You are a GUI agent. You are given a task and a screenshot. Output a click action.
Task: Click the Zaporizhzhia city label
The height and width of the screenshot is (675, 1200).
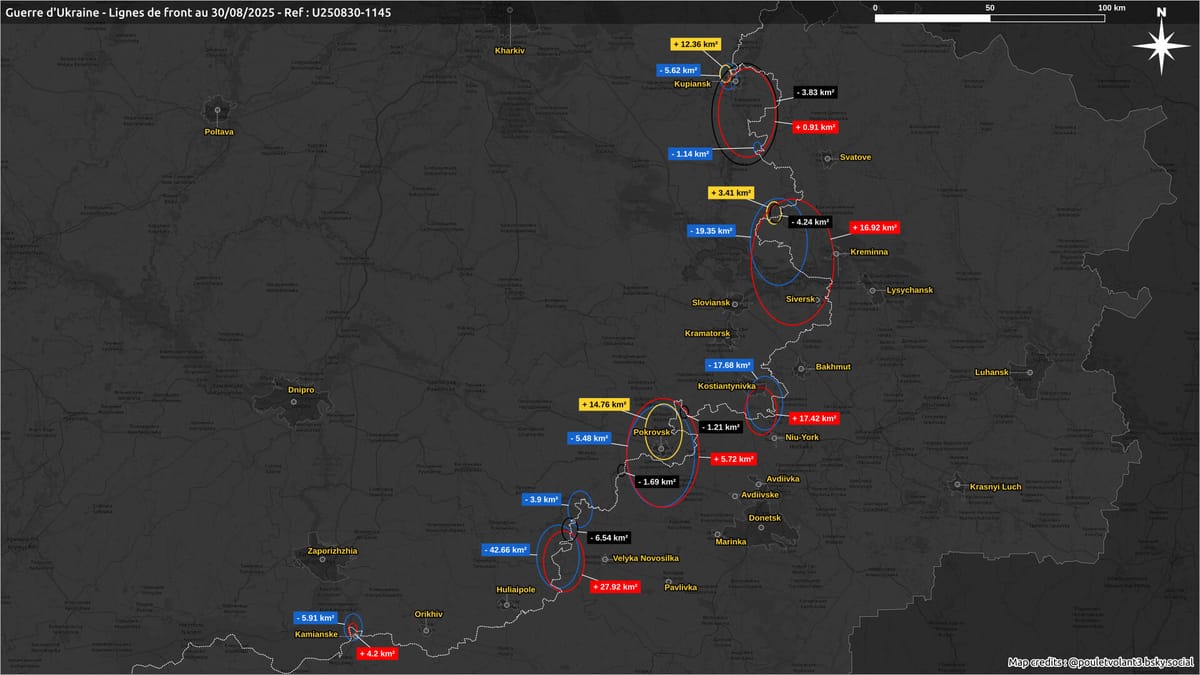click(333, 550)
